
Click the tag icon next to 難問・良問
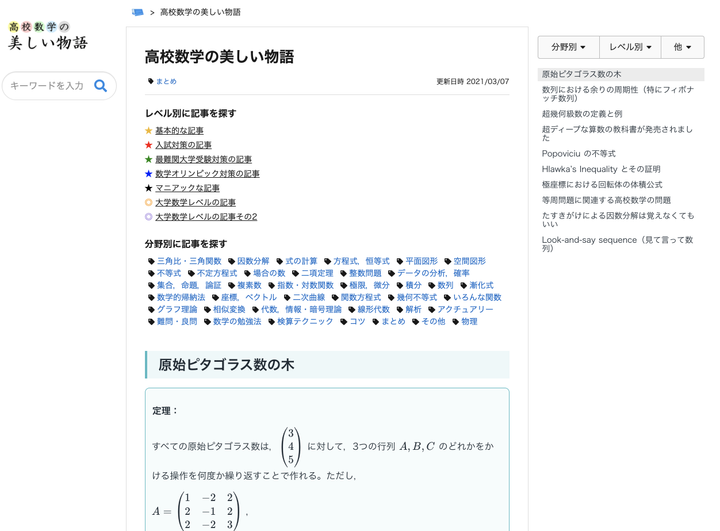click(x=151, y=322)
